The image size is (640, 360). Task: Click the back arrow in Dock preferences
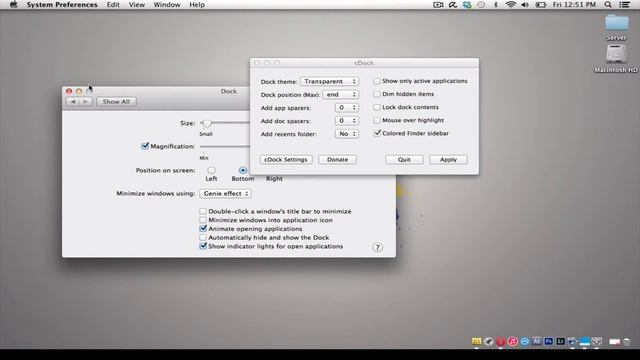click(x=73, y=102)
